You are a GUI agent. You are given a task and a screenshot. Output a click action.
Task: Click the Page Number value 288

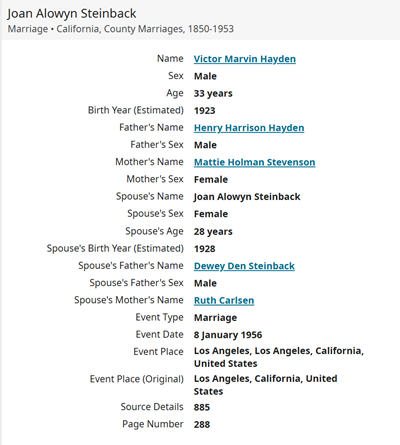coord(202,425)
